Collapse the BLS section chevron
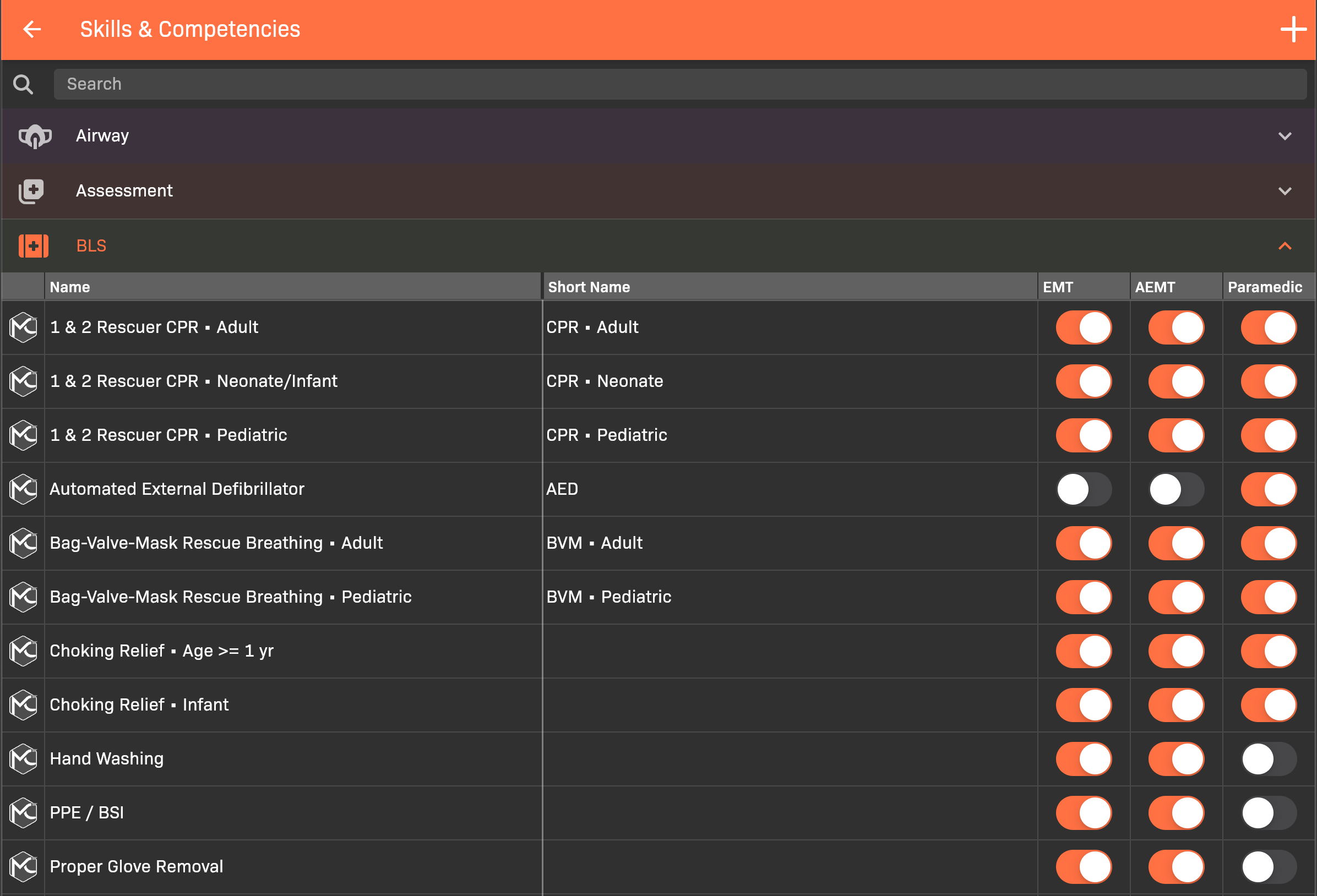1317x896 pixels. pos(1285,246)
